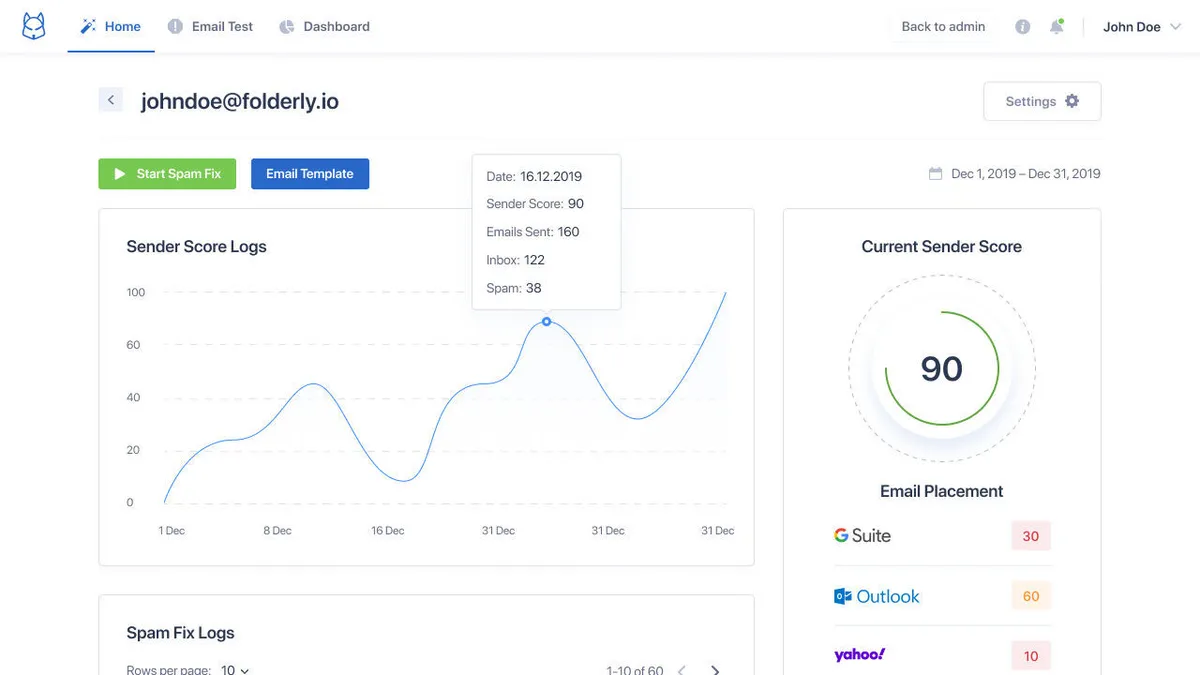Screen dimensions: 1200x675
Task: Click the info icon in top bar
Action: pos(1022,27)
